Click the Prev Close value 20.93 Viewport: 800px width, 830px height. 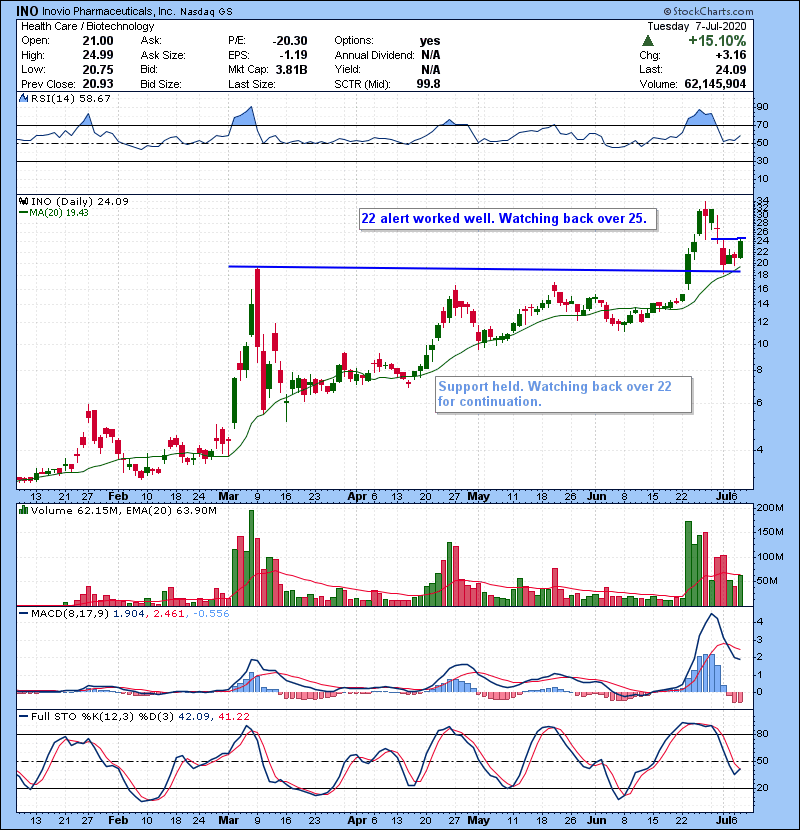pyautogui.click(x=98, y=84)
